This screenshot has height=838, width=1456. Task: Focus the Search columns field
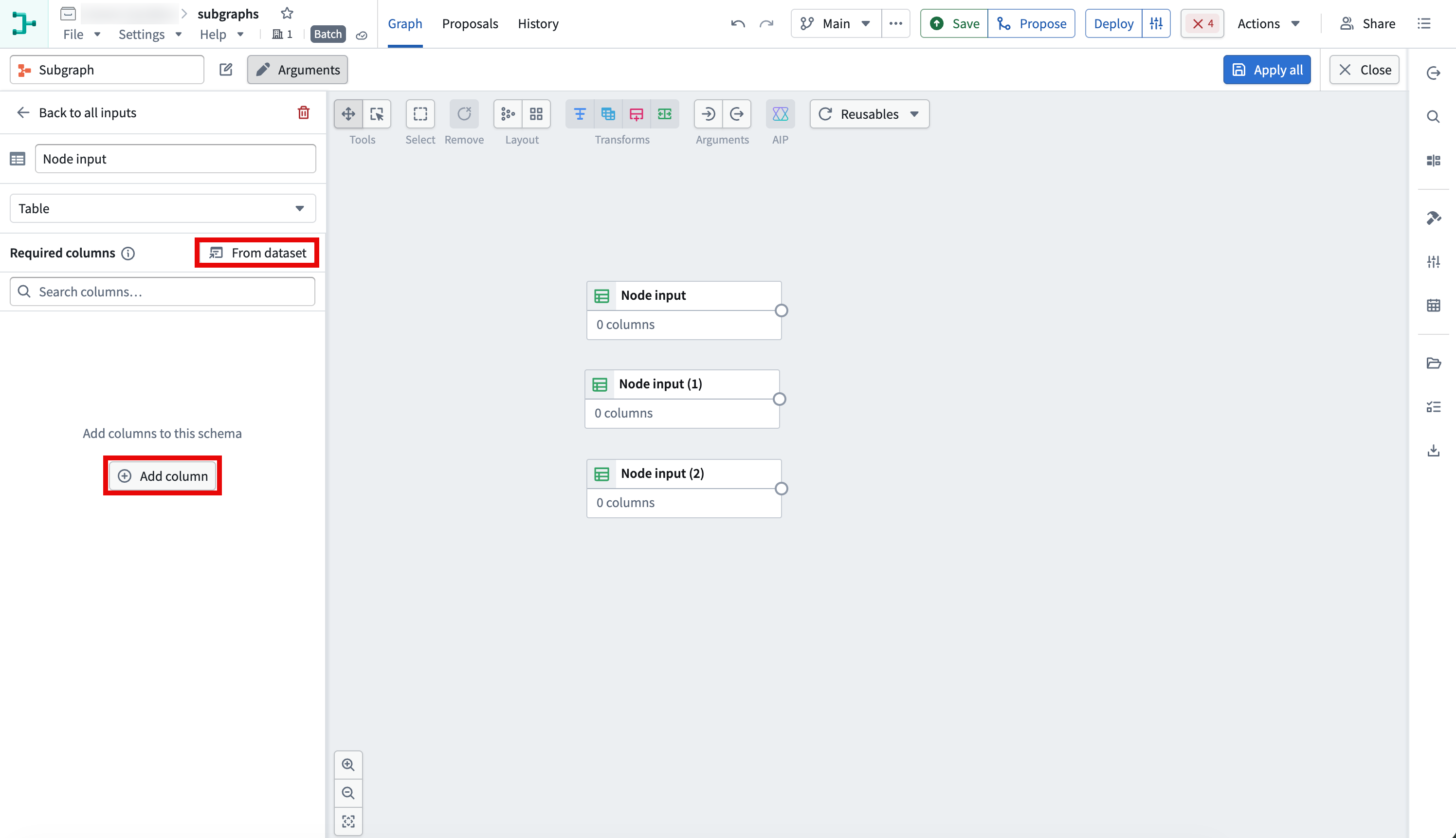coord(162,292)
